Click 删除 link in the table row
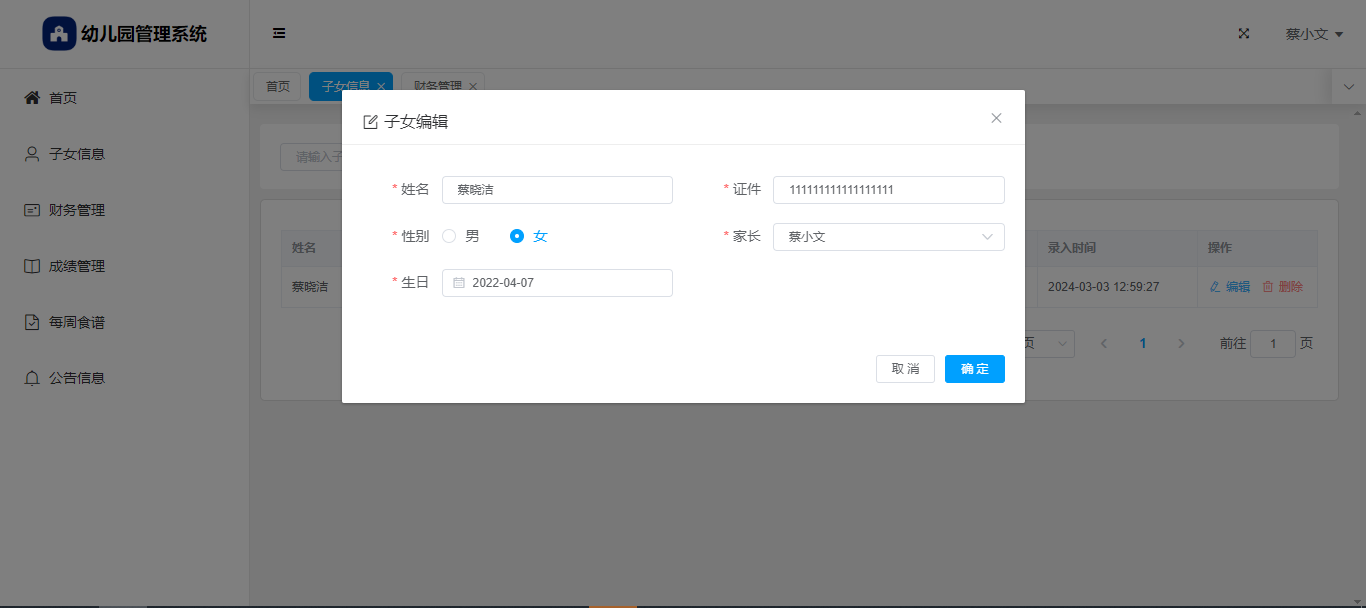1366x608 pixels. 1283,286
